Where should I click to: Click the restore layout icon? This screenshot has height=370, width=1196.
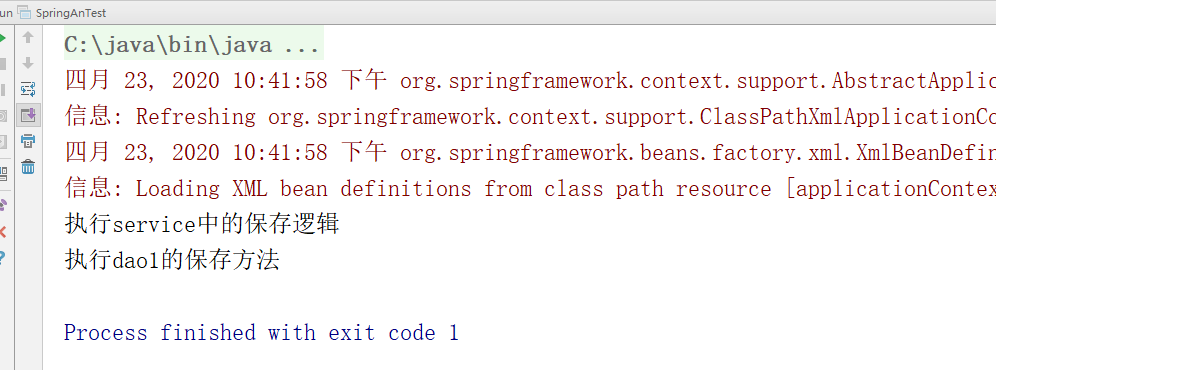[x=2, y=173]
